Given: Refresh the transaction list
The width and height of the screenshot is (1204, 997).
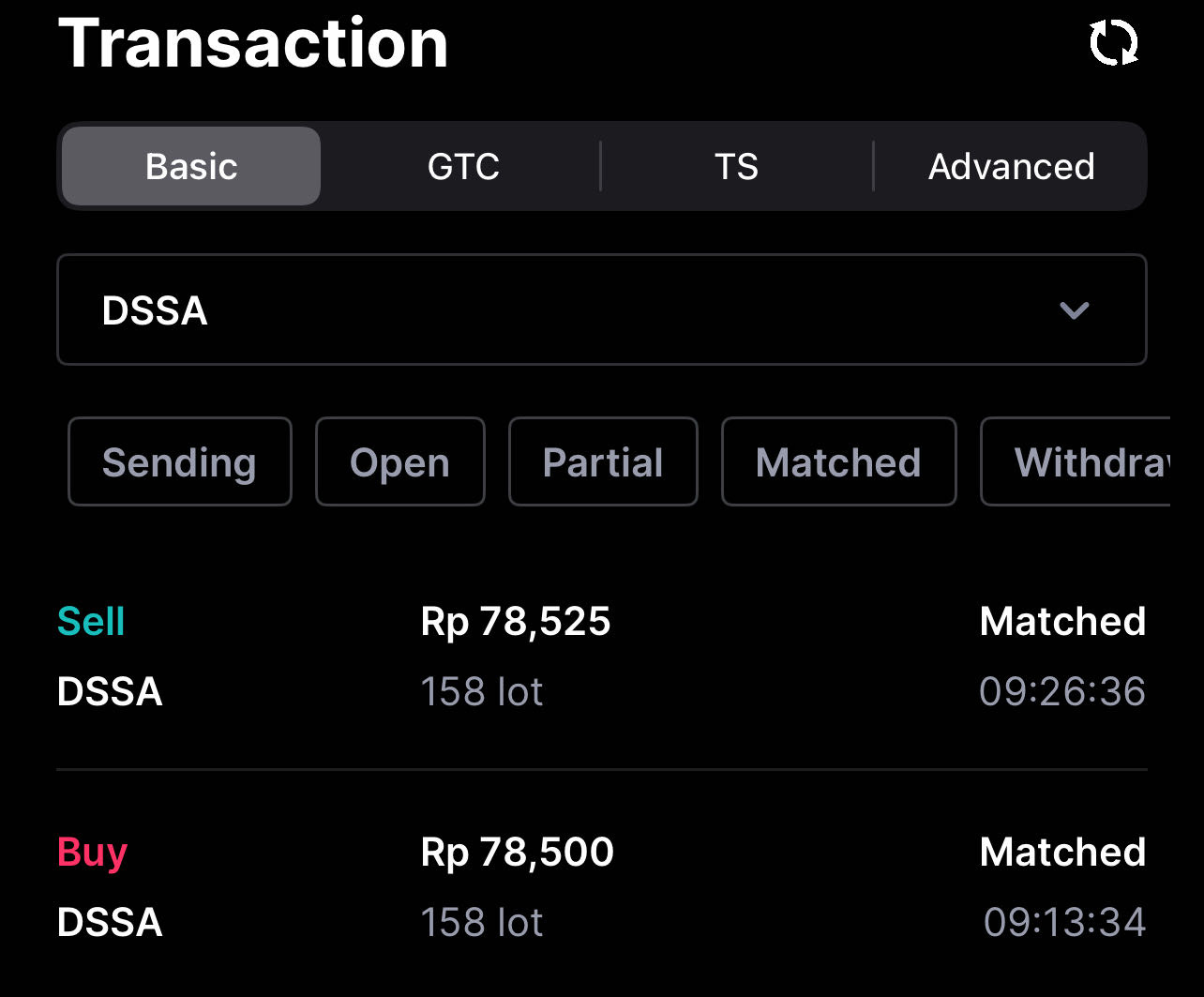Looking at the screenshot, I should [1114, 43].
